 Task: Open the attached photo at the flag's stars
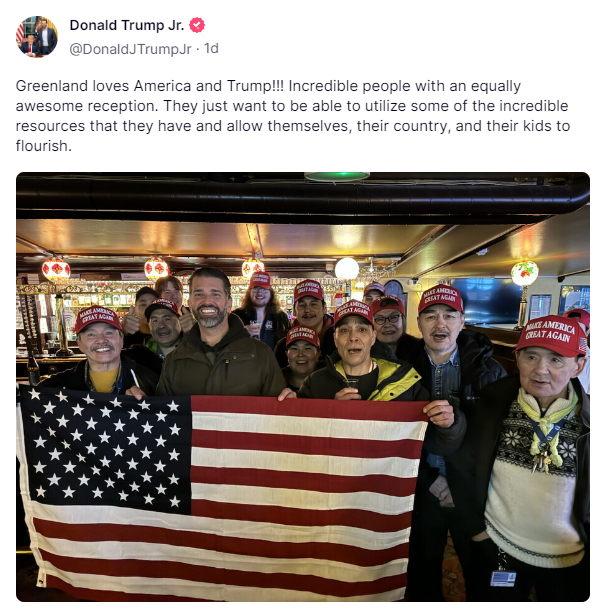coord(104,449)
